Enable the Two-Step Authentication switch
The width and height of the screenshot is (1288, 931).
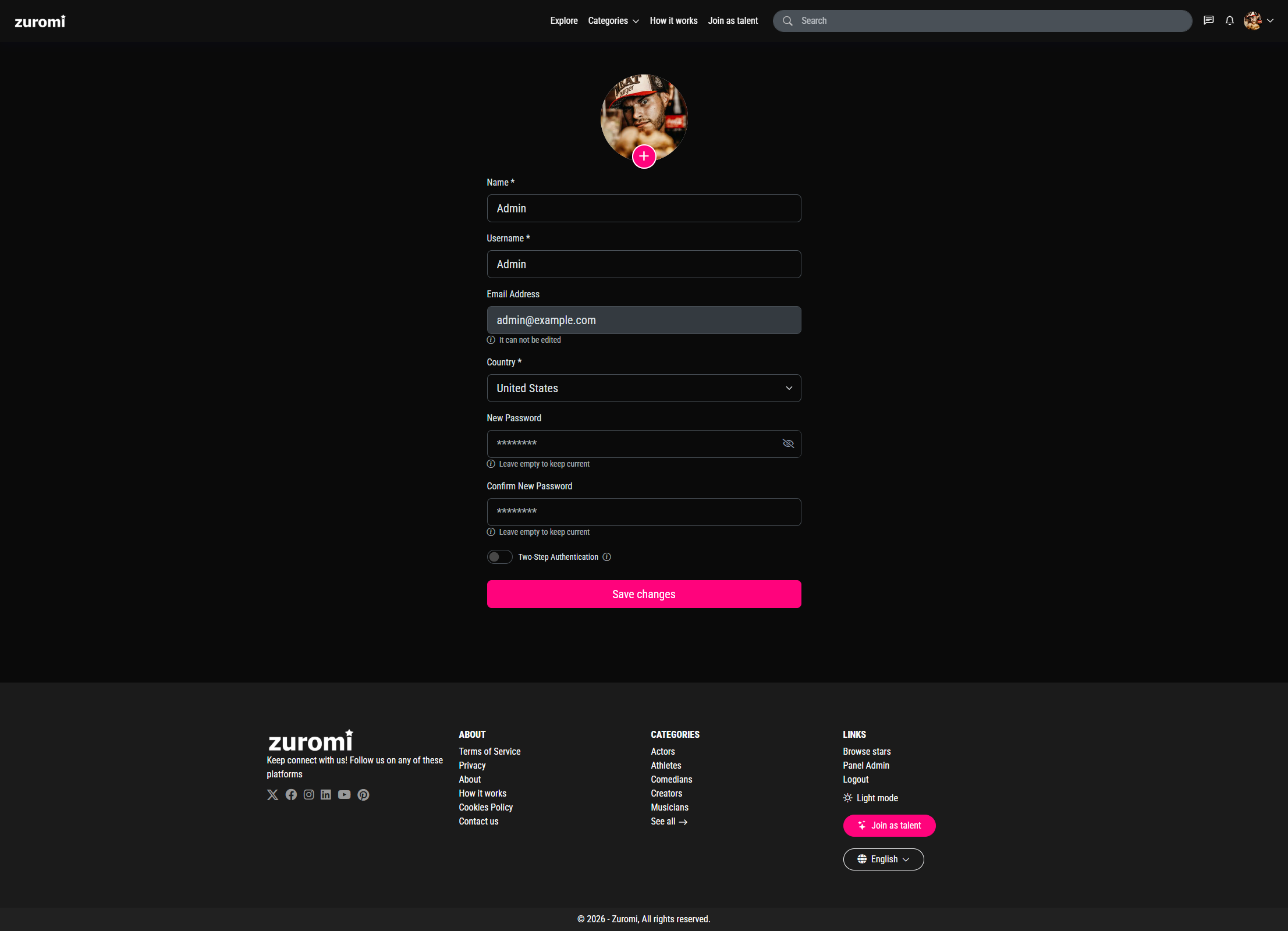coord(499,557)
